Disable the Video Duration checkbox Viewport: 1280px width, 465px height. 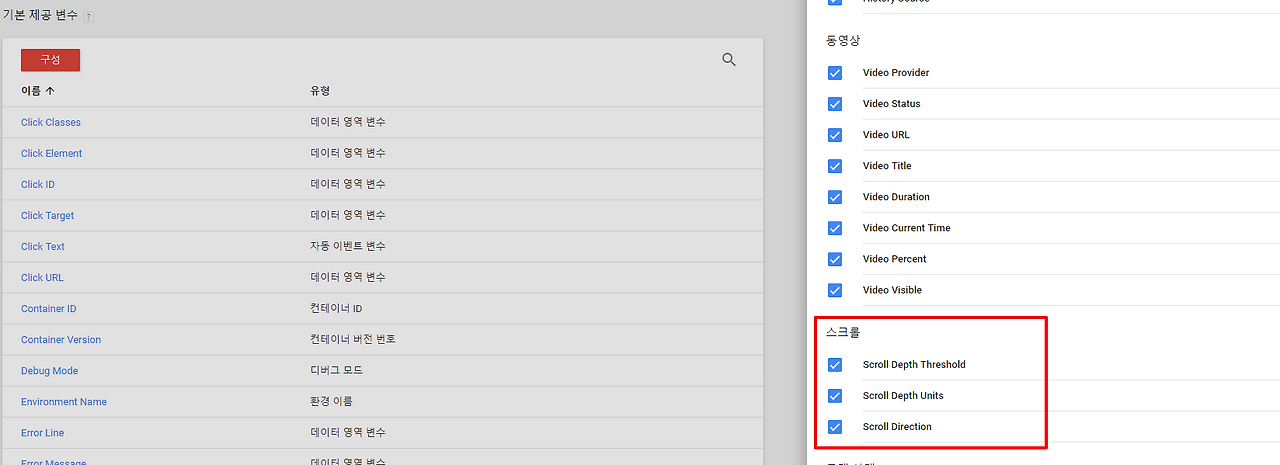pyautogui.click(x=835, y=197)
